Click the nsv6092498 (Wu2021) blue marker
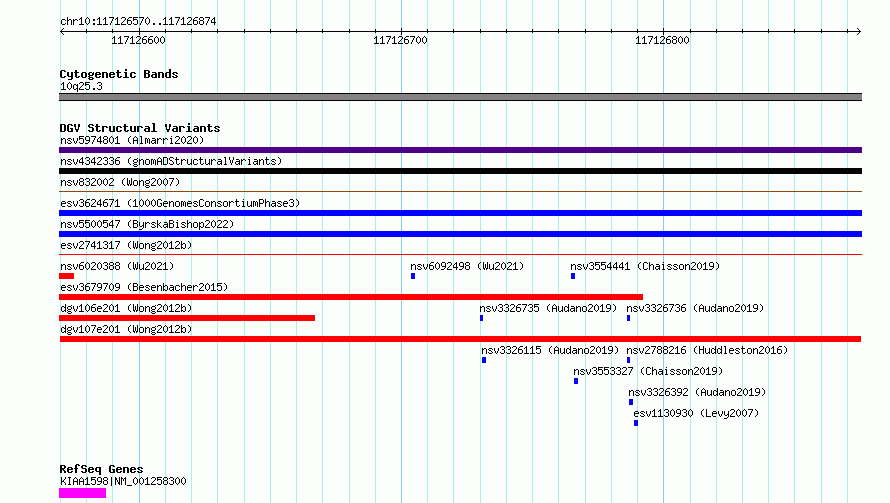Image resolution: width=890 pixels, height=503 pixels. 413,276
